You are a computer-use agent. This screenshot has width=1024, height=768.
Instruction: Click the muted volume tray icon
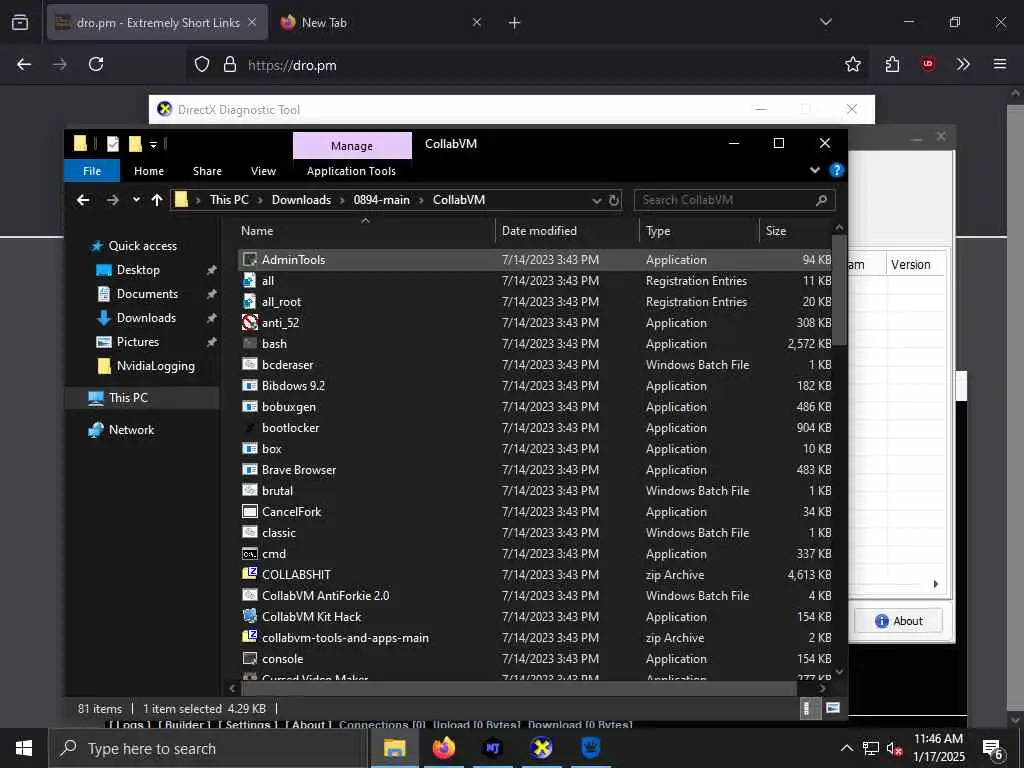coord(894,748)
